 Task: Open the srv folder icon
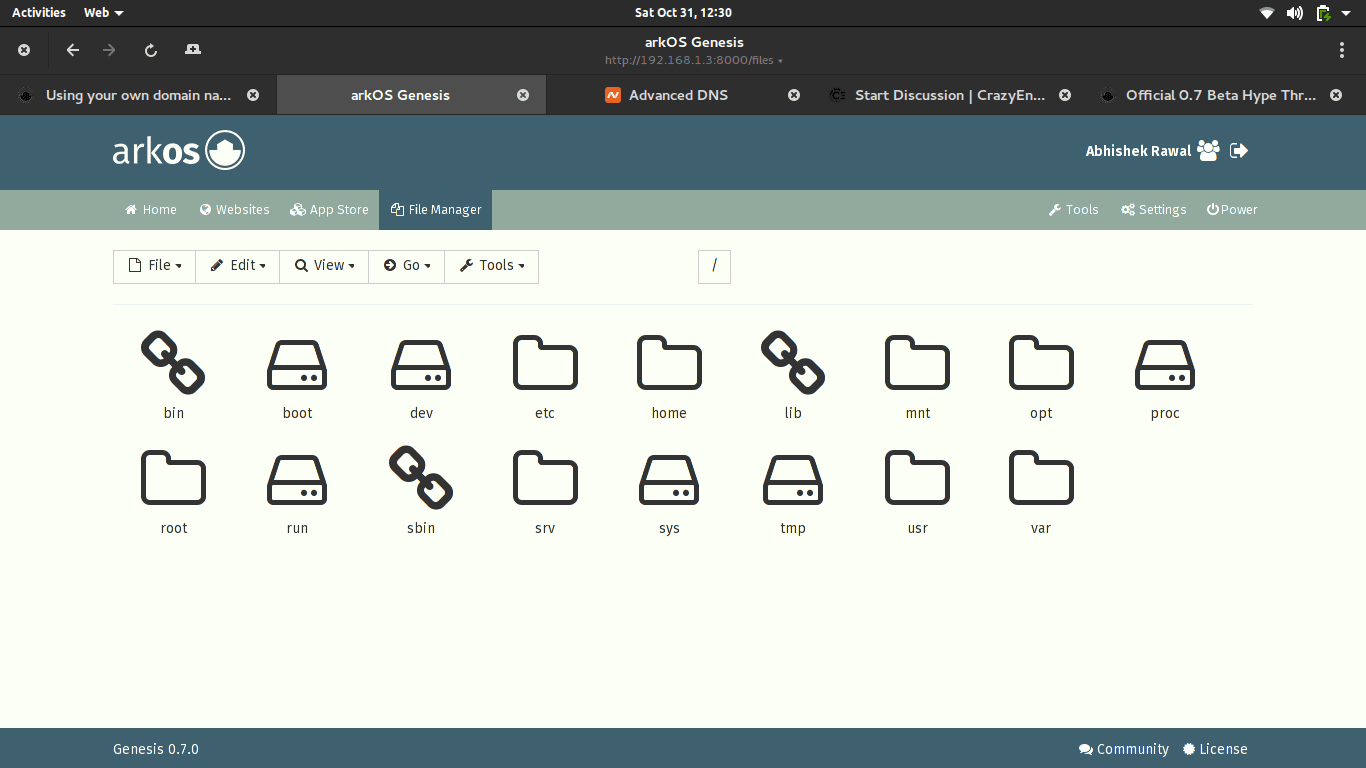545,477
